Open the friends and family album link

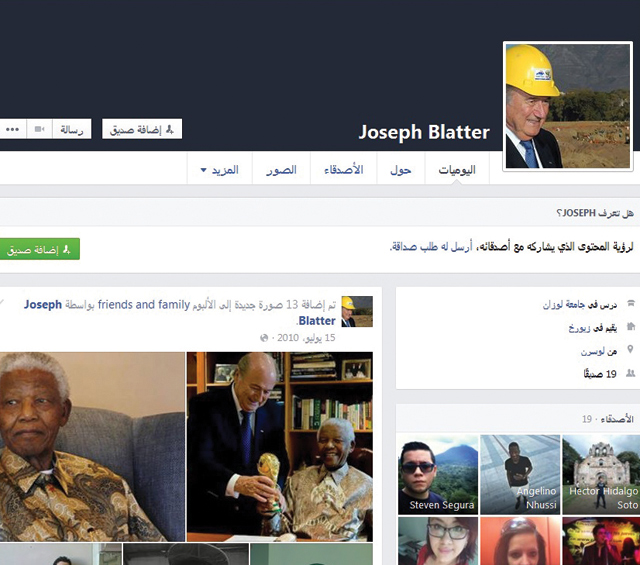point(144,305)
